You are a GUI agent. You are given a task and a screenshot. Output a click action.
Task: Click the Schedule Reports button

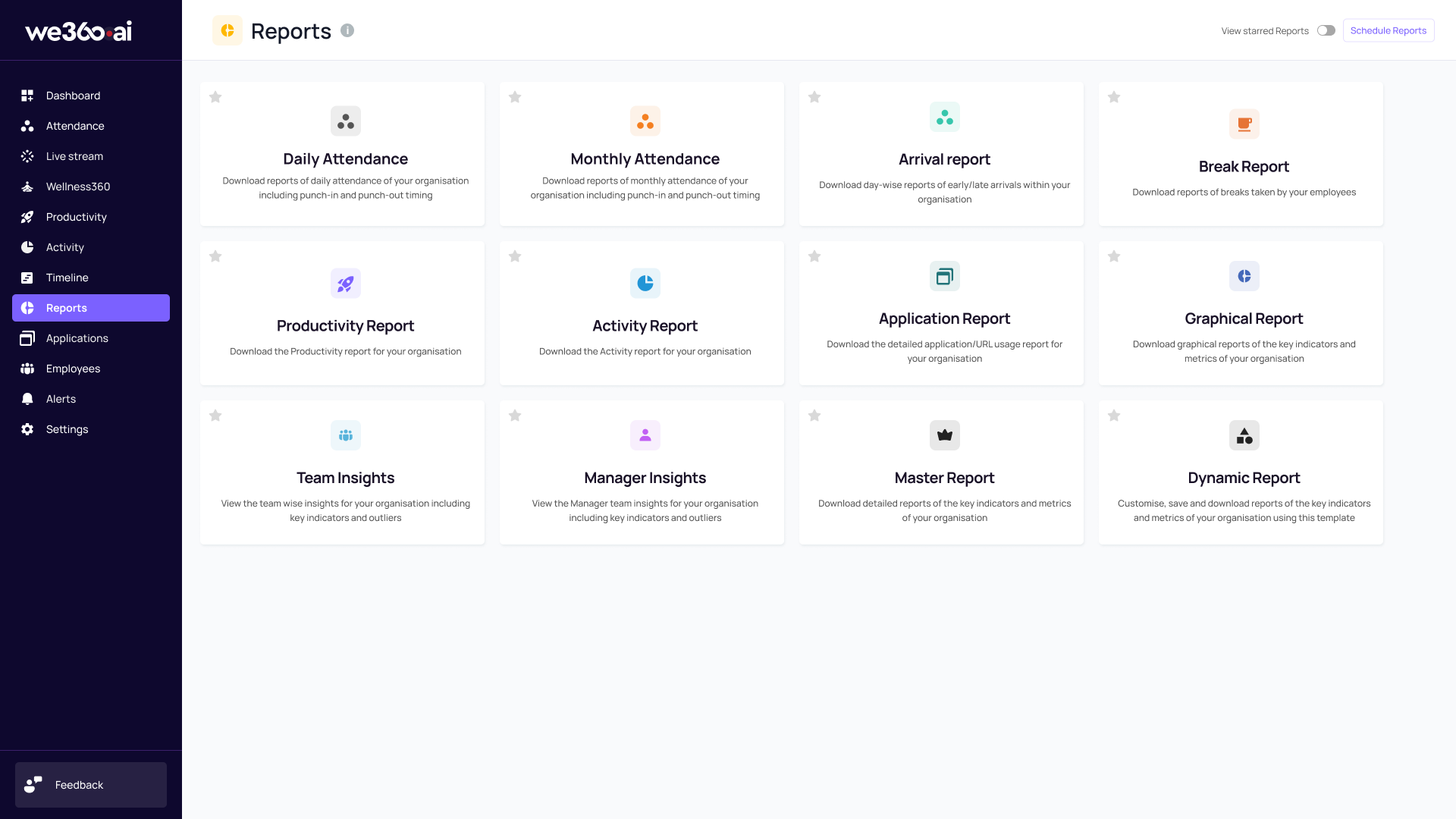[1389, 30]
